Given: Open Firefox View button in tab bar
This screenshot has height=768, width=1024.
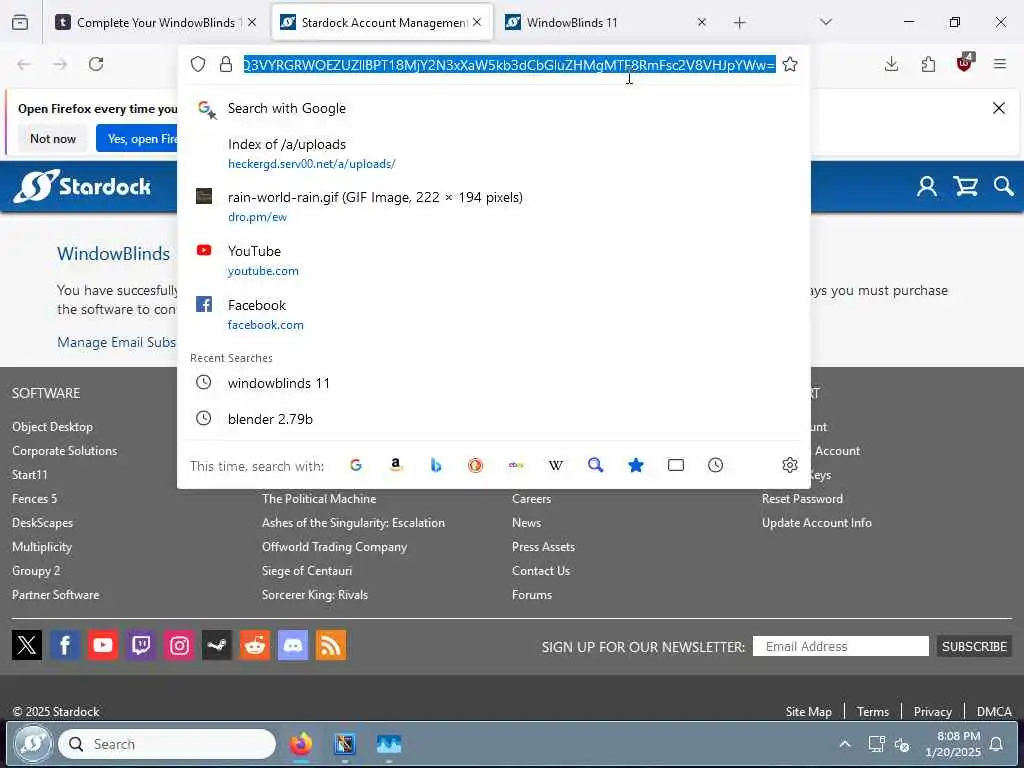Looking at the screenshot, I should tap(20, 22).
